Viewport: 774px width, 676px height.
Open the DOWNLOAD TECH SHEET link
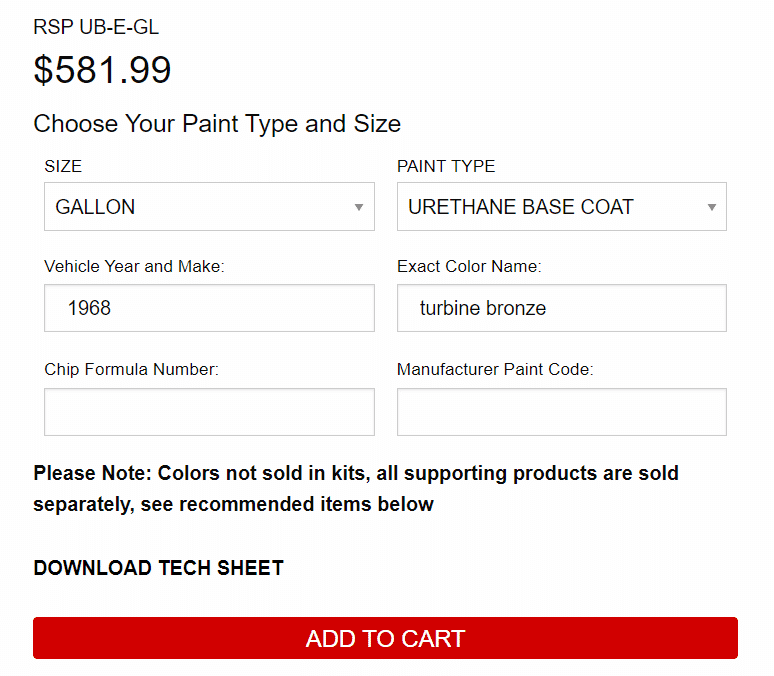(x=158, y=568)
